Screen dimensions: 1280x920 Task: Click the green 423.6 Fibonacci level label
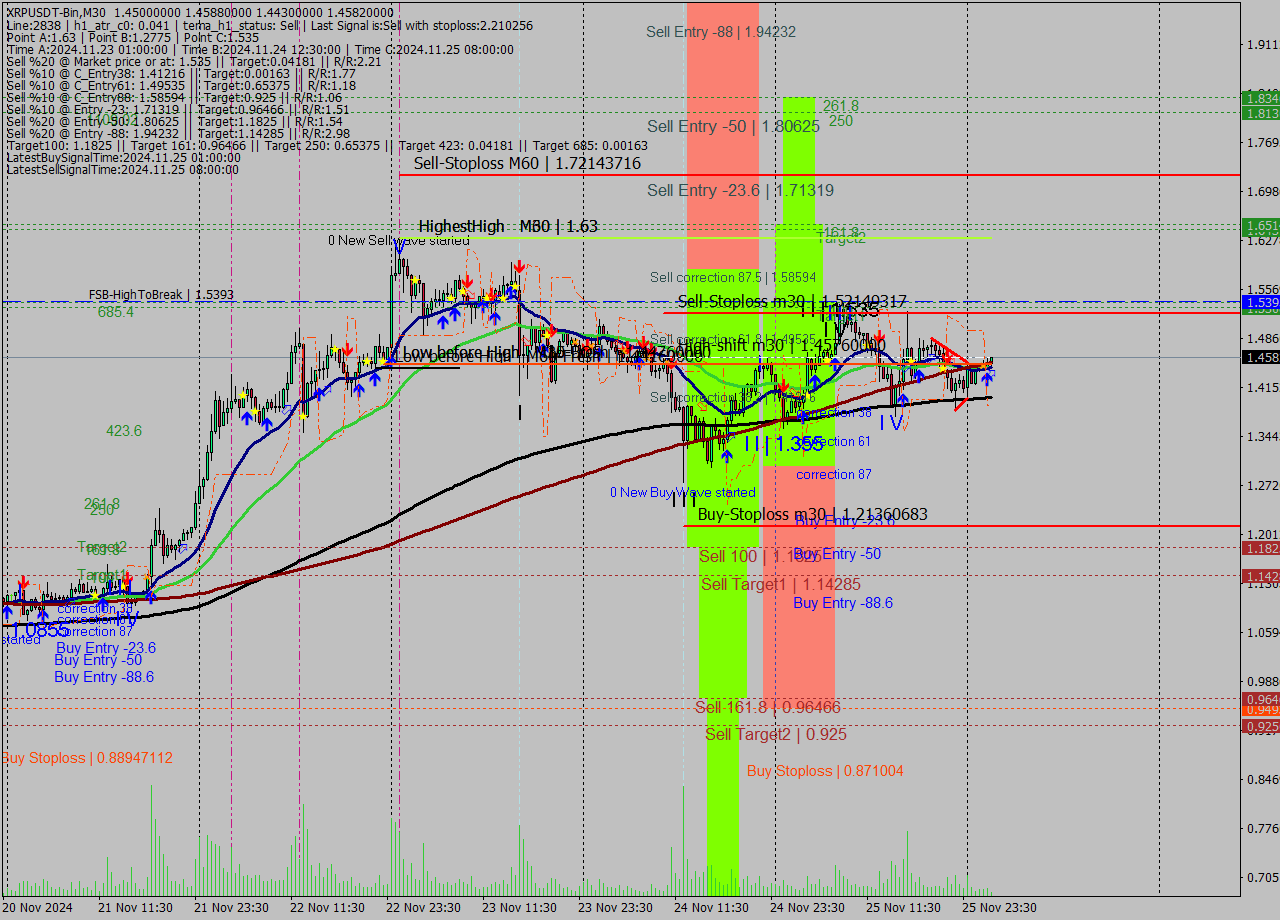tap(124, 431)
